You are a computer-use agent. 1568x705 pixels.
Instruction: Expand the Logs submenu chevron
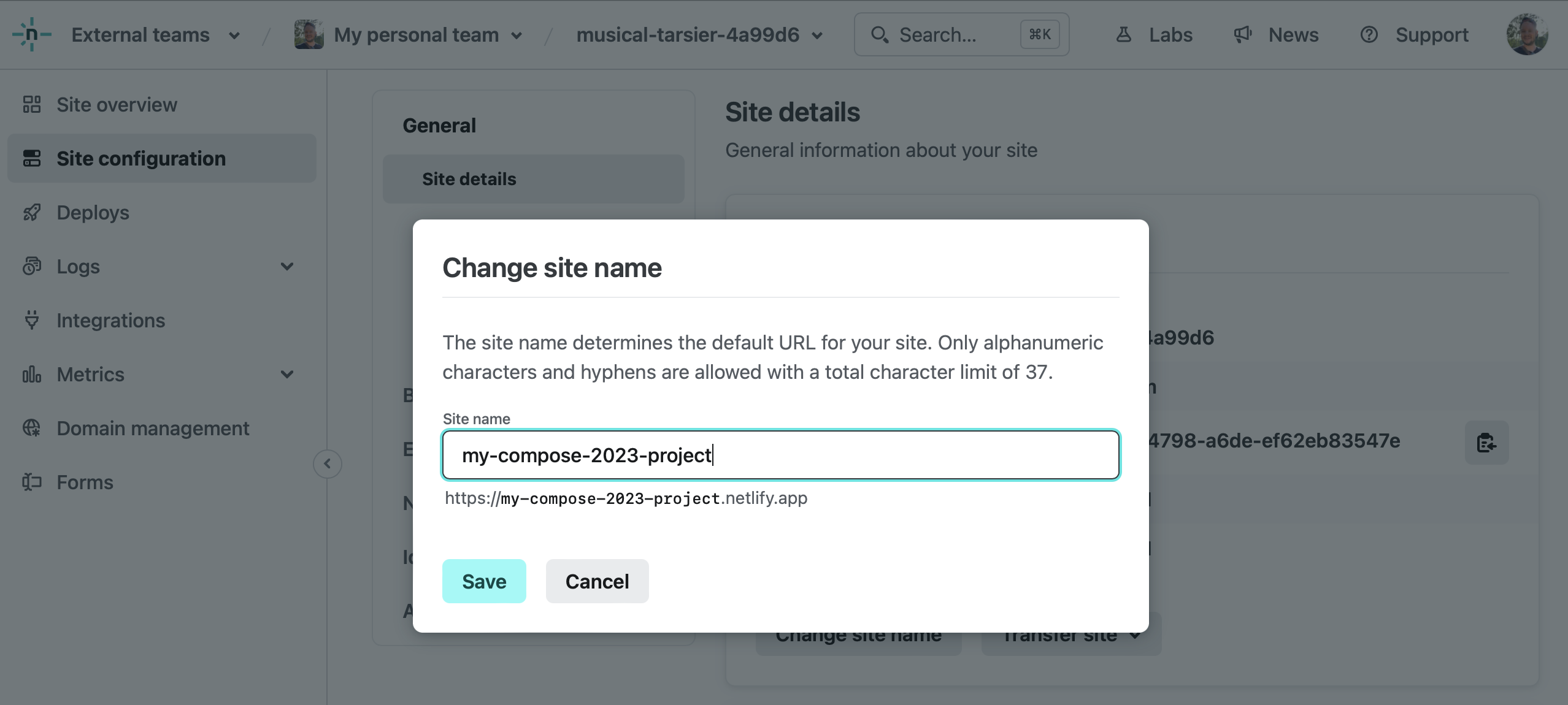287,267
